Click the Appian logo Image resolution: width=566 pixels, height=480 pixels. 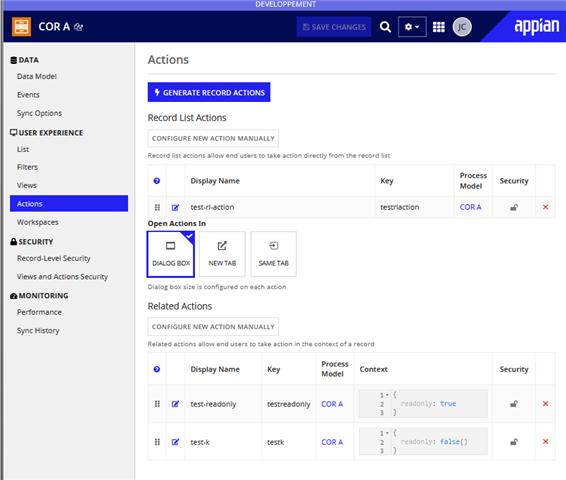(x=537, y=27)
